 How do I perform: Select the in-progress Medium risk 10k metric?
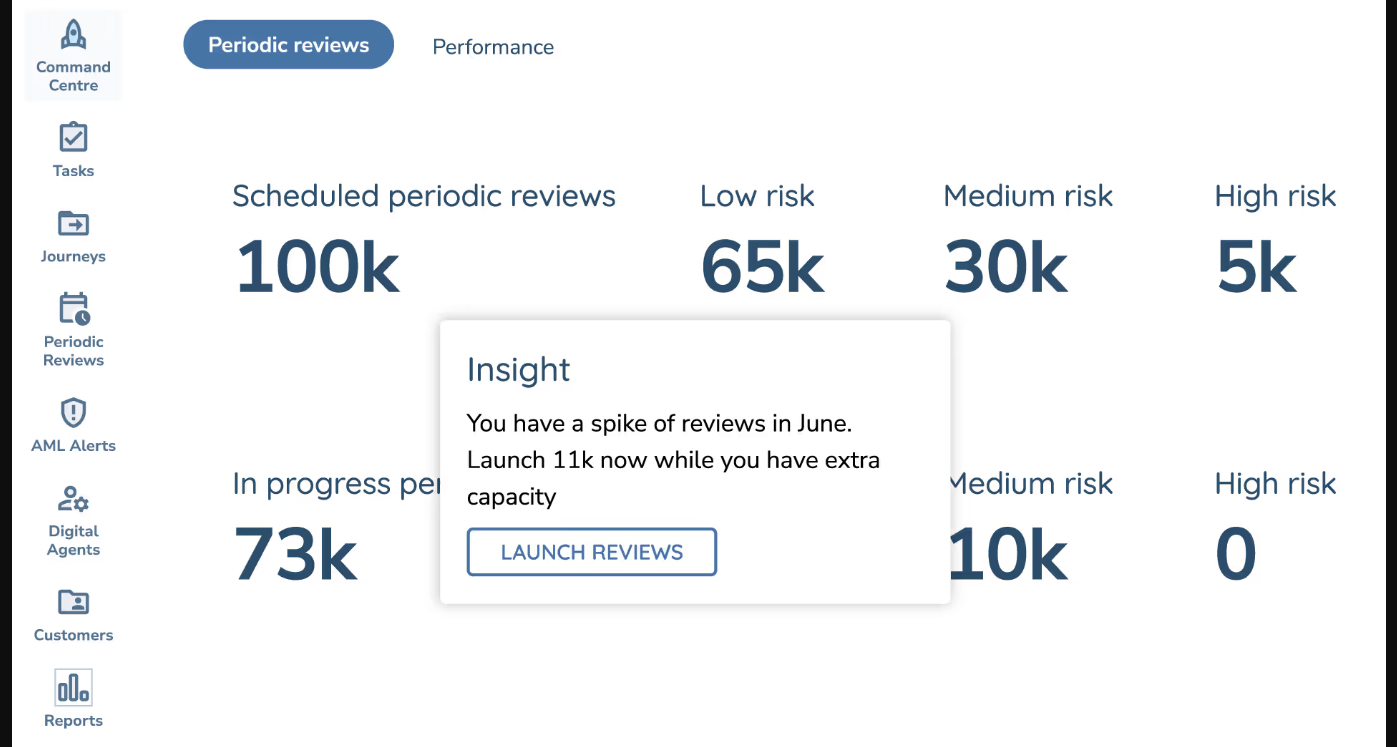[x=1006, y=555]
